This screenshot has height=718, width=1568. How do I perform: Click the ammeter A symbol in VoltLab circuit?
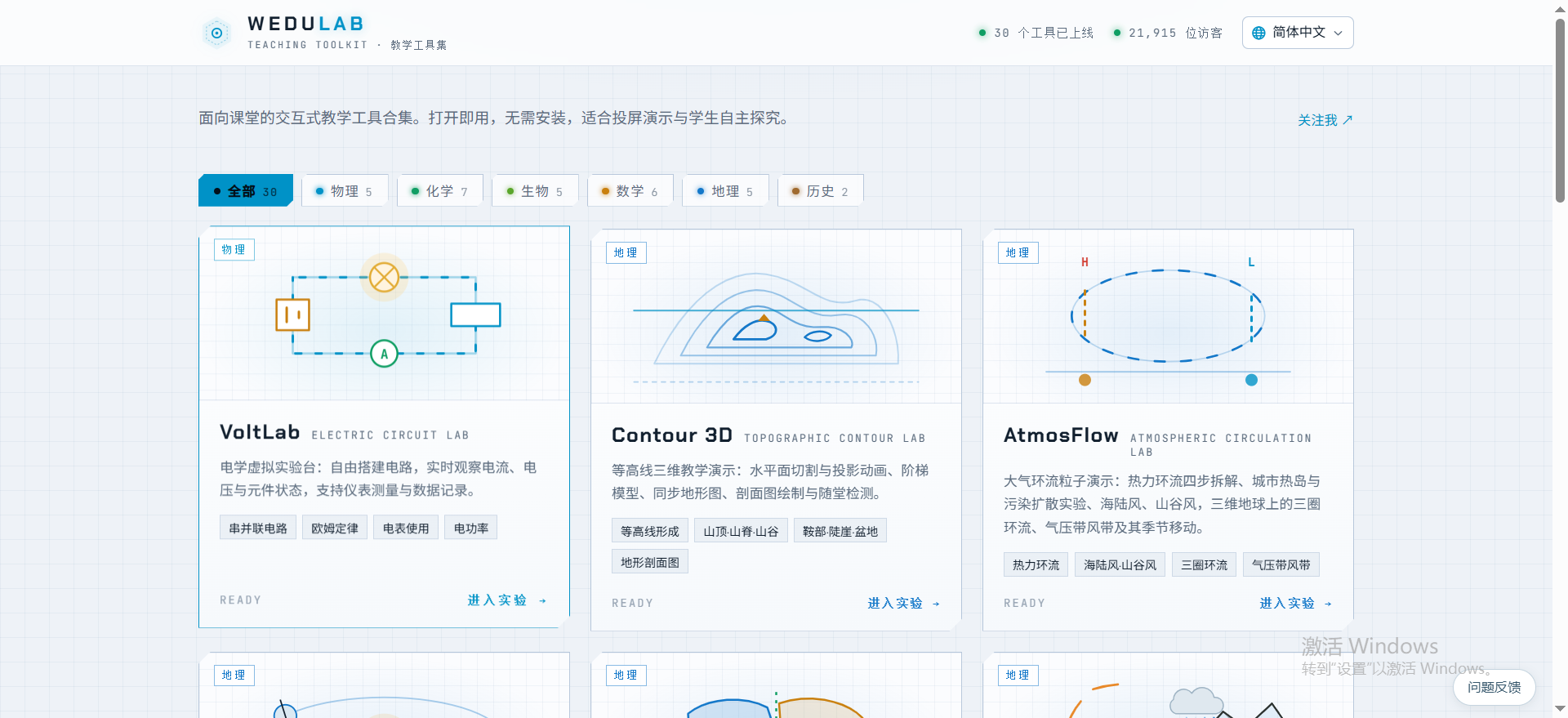[x=384, y=354]
